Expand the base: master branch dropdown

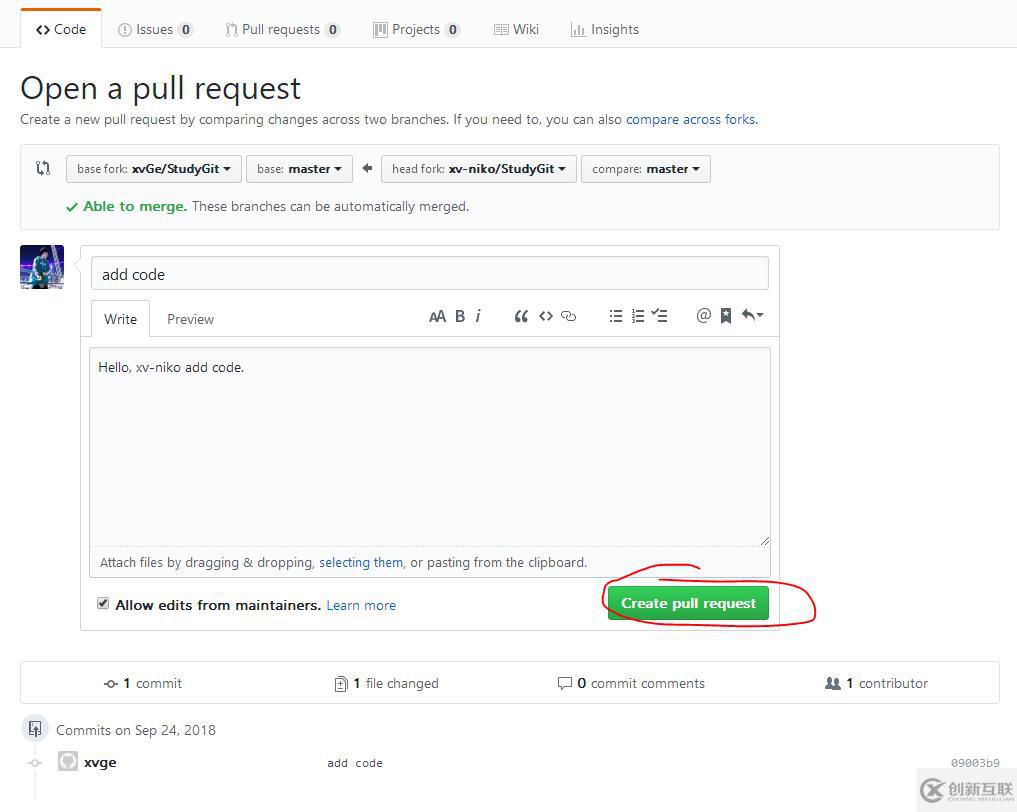tap(299, 169)
